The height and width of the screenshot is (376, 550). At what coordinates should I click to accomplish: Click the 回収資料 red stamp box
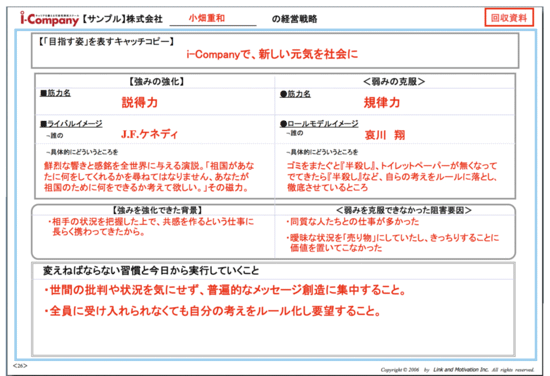[509, 18]
